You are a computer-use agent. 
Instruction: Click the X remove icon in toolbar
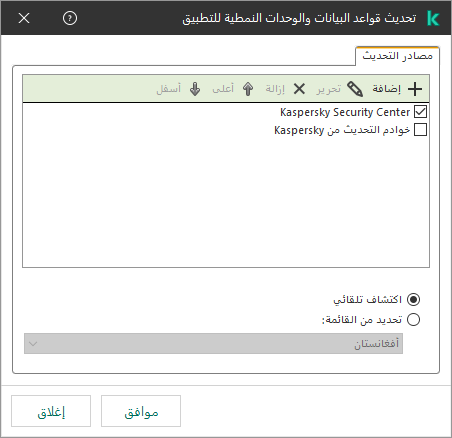click(x=299, y=89)
